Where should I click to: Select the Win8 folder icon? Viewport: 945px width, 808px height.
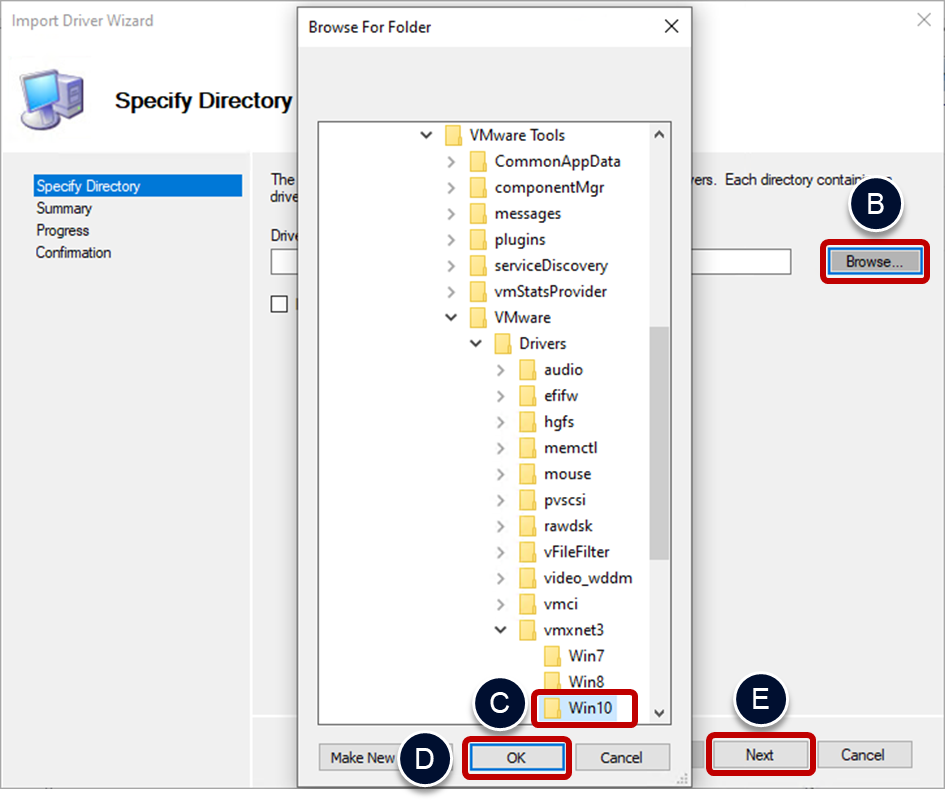(553, 682)
